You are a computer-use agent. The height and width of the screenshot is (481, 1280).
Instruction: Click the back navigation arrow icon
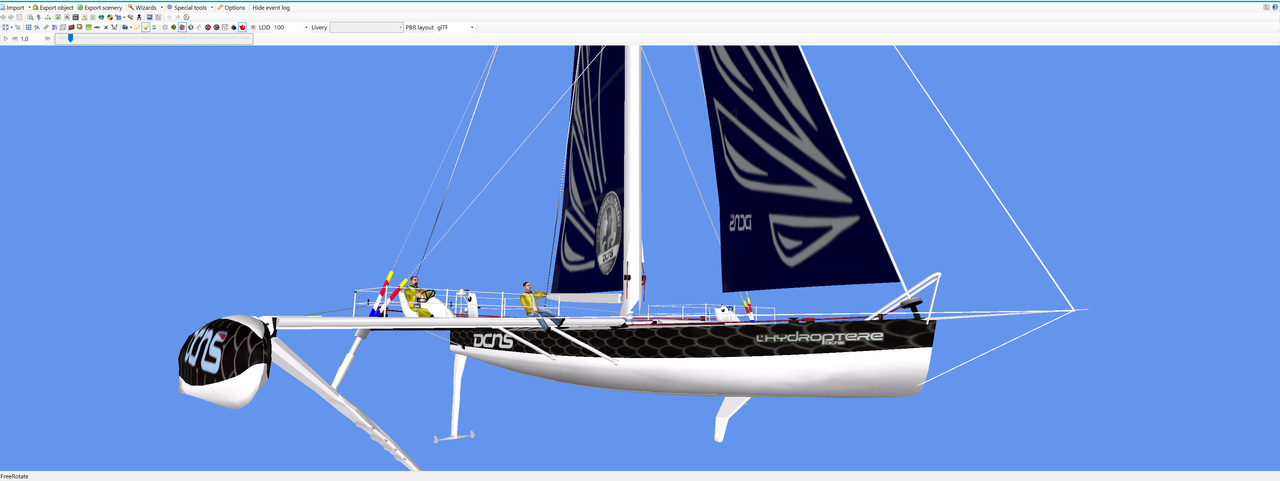coord(3,17)
